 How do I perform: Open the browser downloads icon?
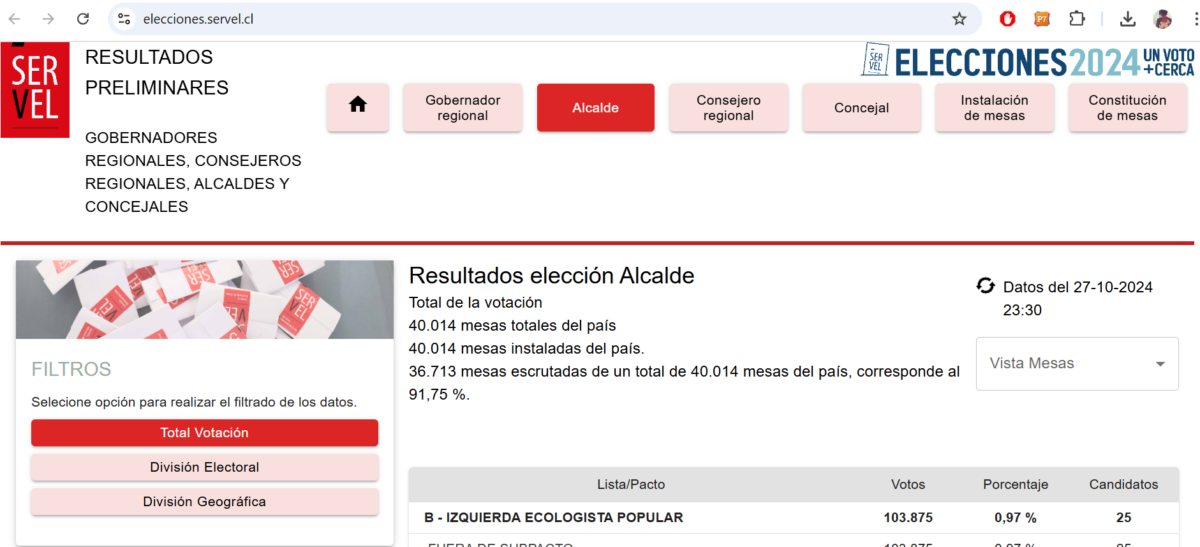(1127, 19)
